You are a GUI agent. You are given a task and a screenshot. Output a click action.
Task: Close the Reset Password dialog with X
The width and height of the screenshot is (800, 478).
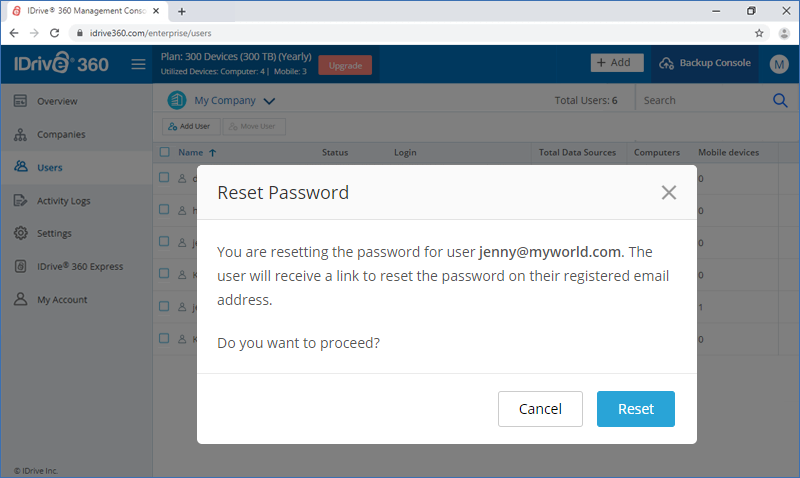click(668, 192)
